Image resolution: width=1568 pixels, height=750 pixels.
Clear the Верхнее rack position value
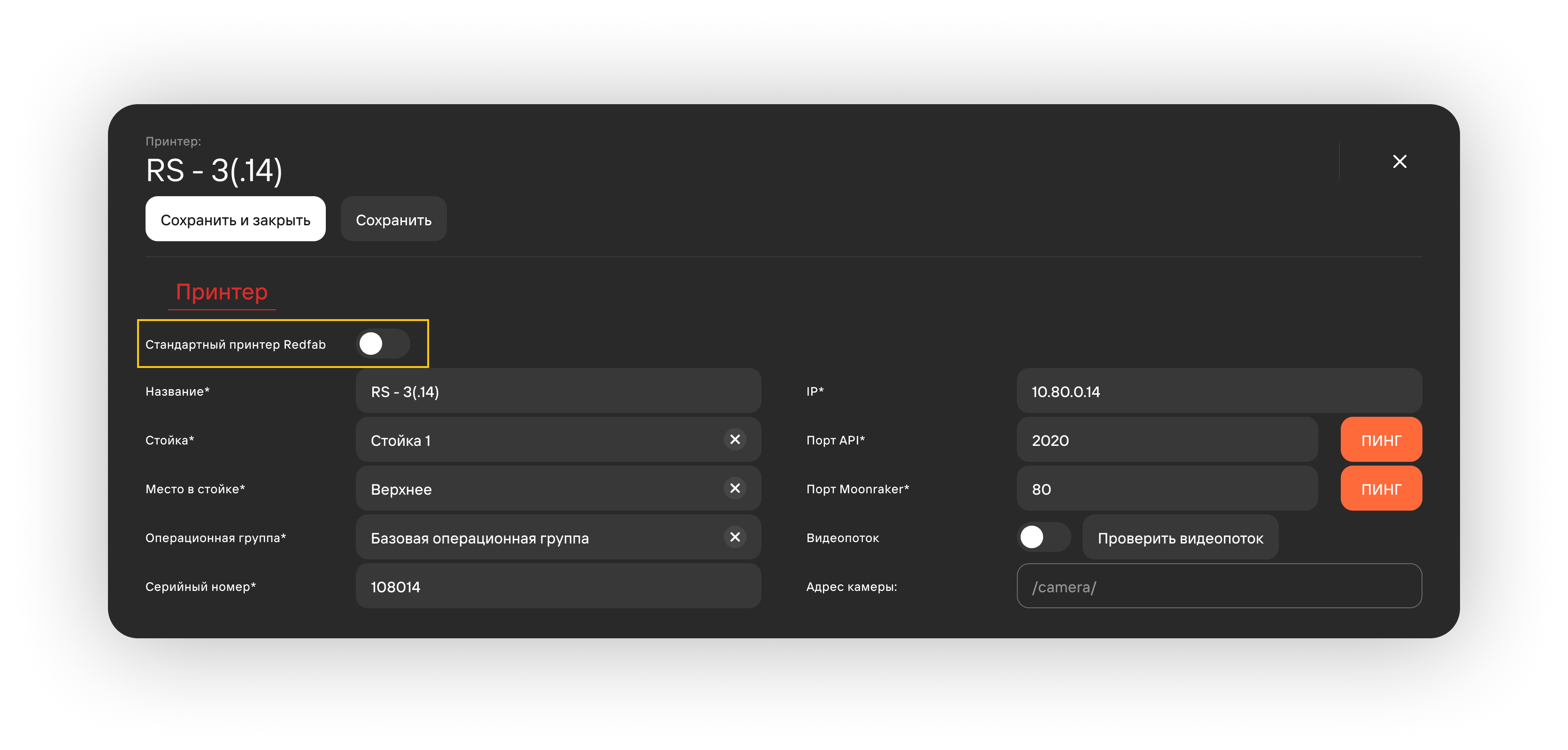tap(735, 488)
